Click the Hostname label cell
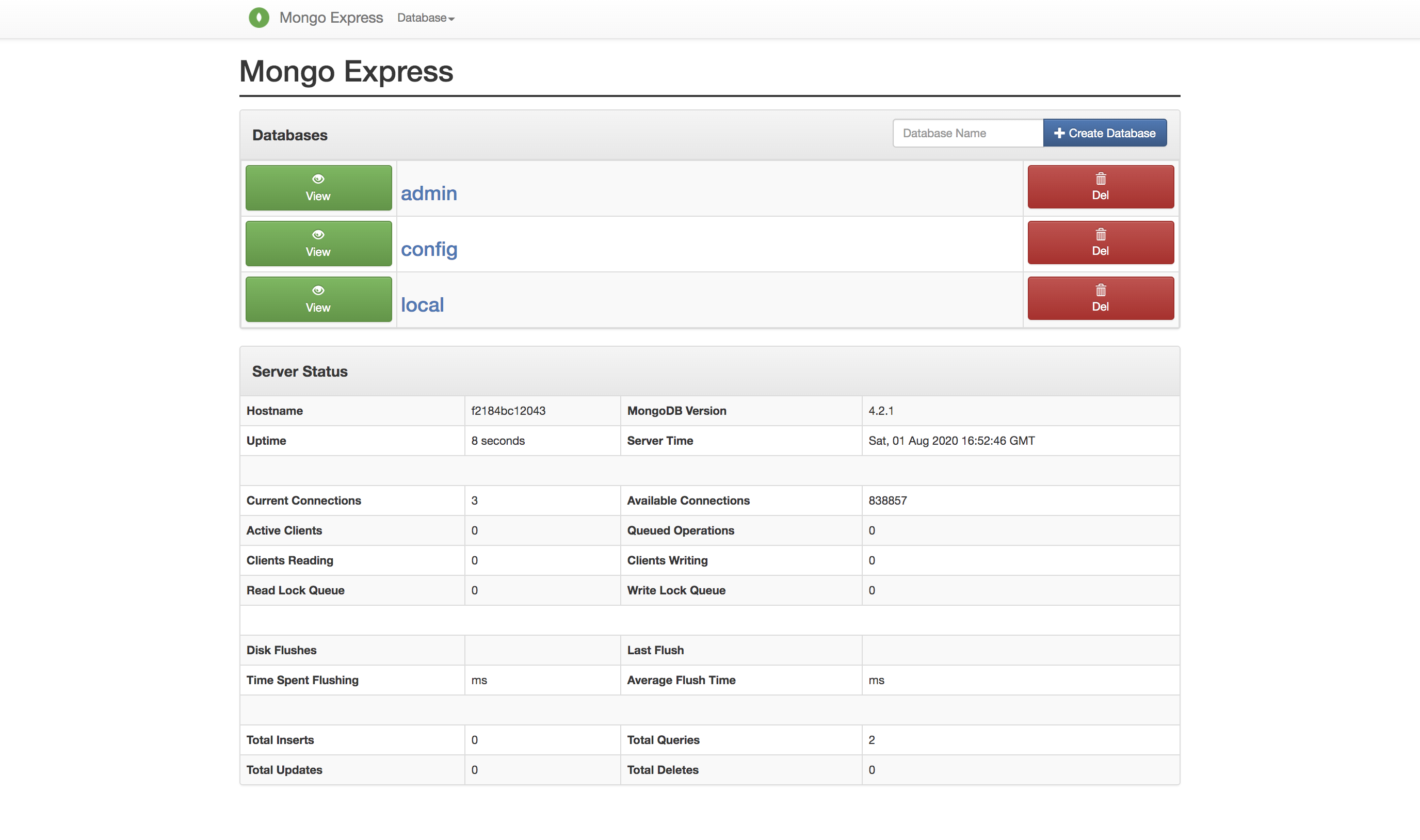 point(275,411)
